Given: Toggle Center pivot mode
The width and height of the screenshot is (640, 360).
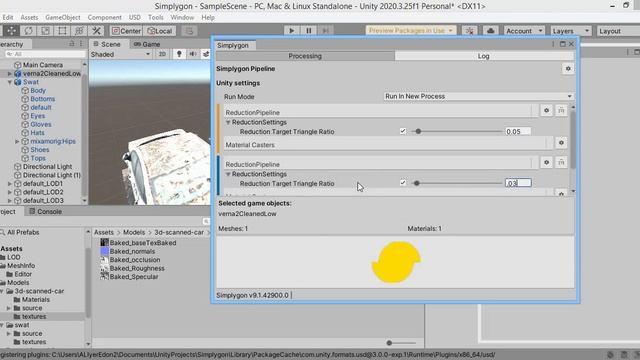Looking at the screenshot, I should coord(126,31).
